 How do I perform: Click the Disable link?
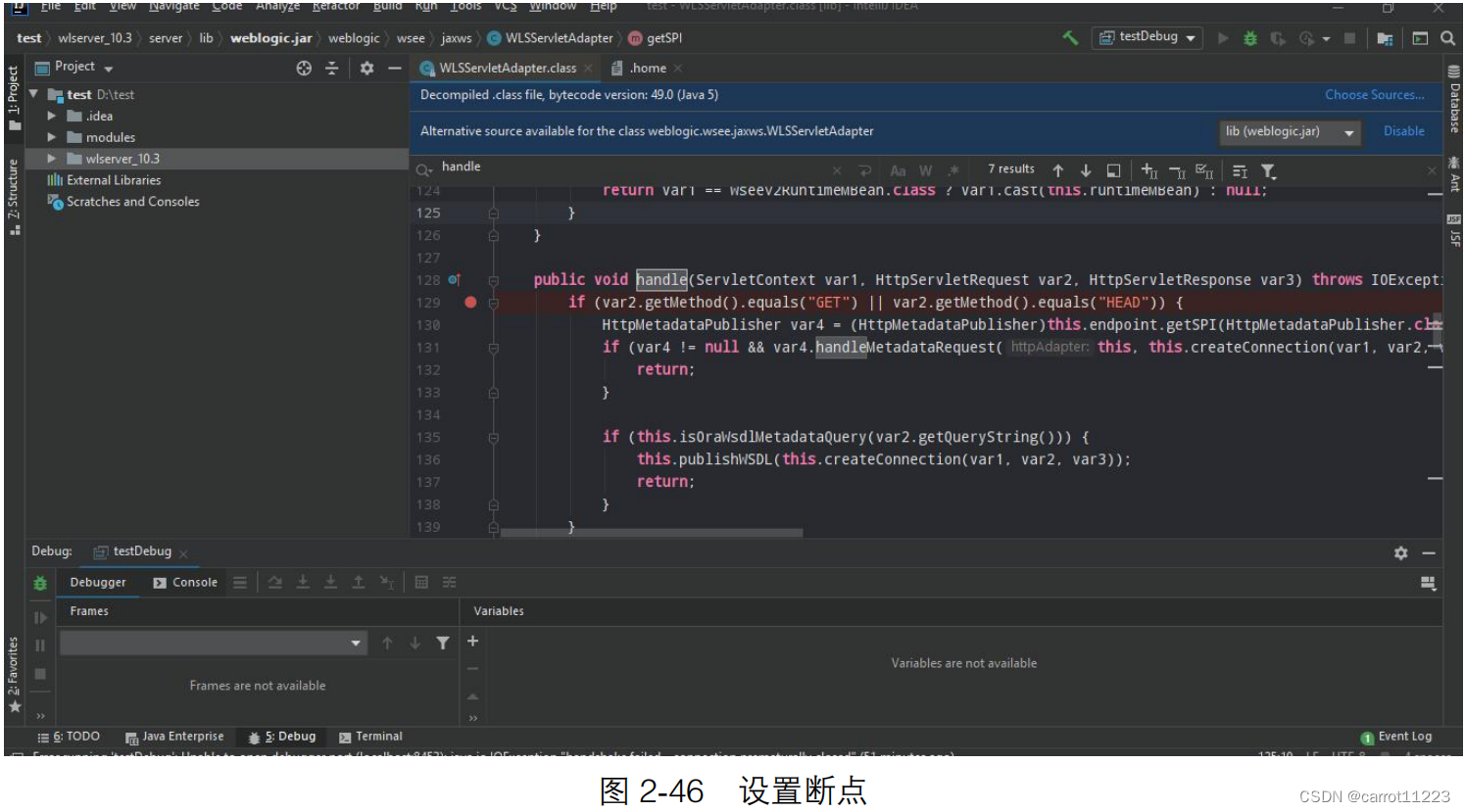click(x=1403, y=131)
